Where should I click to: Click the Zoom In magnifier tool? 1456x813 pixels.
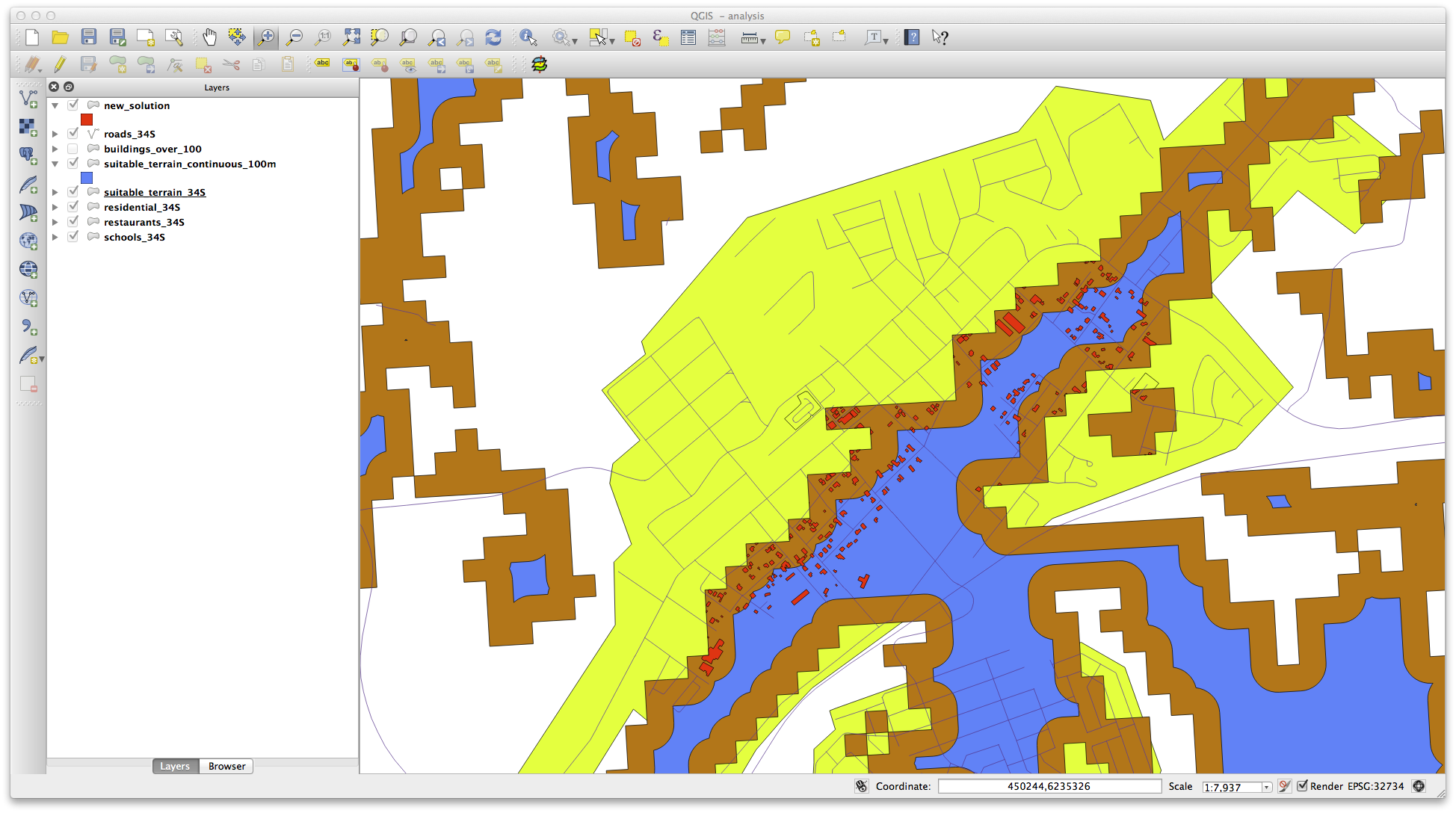(265, 37)
